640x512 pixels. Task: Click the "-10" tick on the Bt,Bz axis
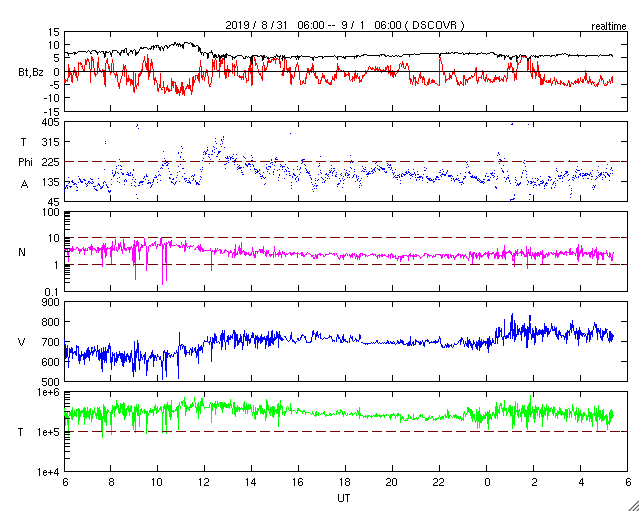coord(51,98)
